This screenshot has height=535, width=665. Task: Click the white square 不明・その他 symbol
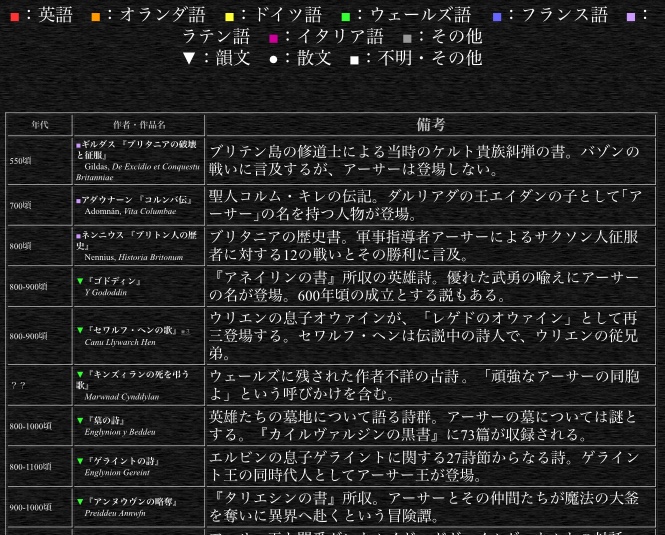pos(354,59)
